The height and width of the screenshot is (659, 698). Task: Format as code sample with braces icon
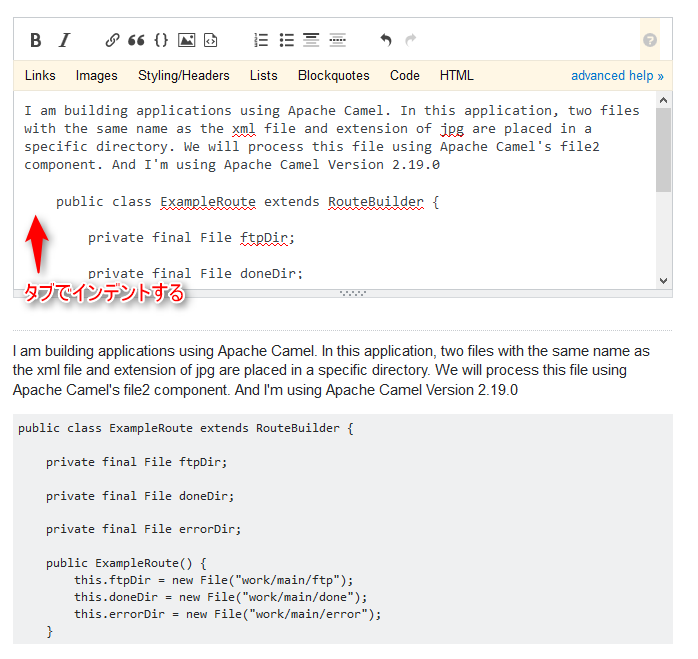[x=161, y=40]
